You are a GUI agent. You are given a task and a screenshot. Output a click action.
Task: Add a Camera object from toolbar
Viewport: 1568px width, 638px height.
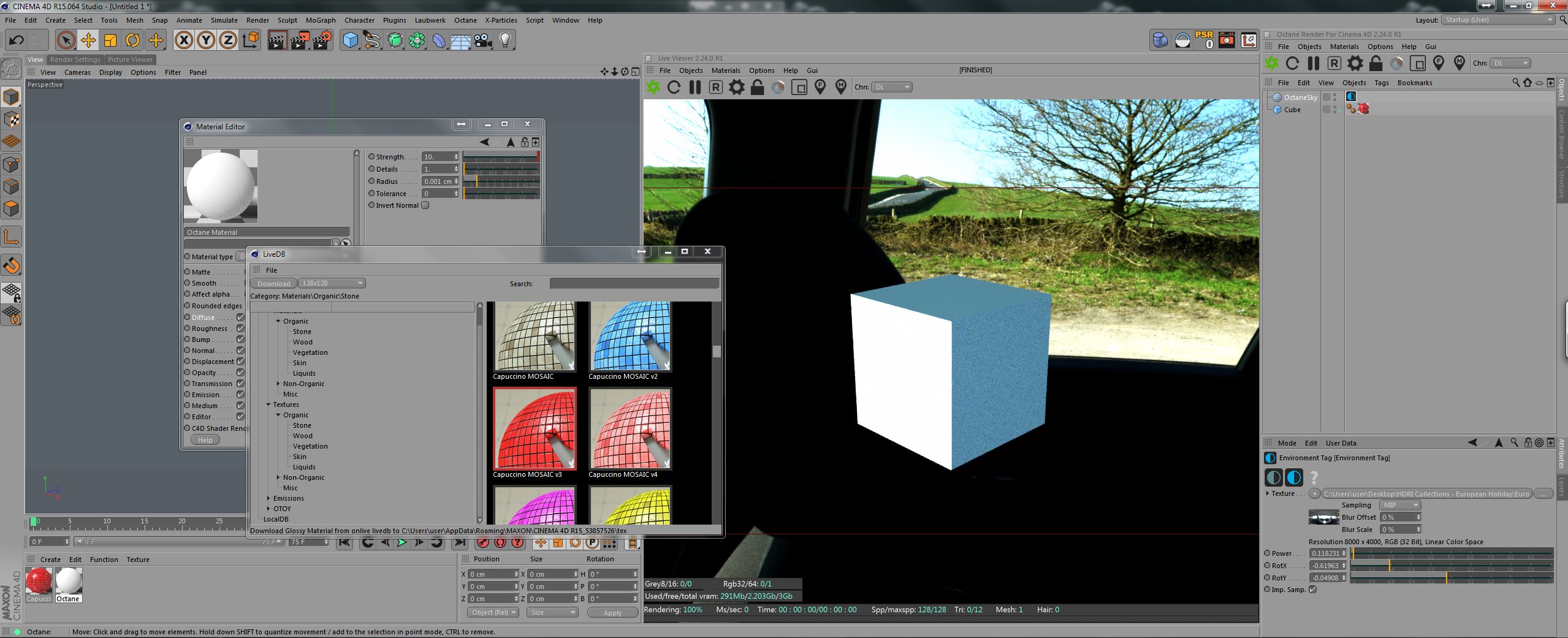(483, 40)
